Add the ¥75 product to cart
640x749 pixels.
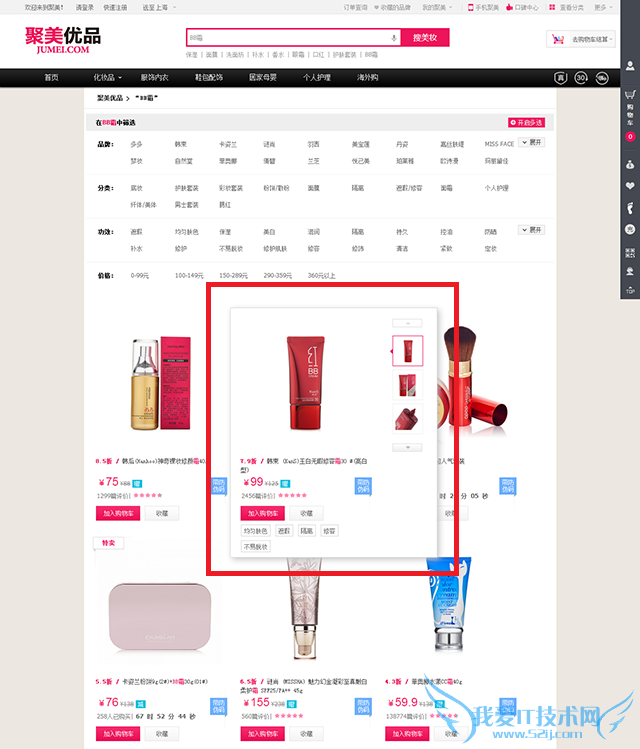(x=117, y=514)
